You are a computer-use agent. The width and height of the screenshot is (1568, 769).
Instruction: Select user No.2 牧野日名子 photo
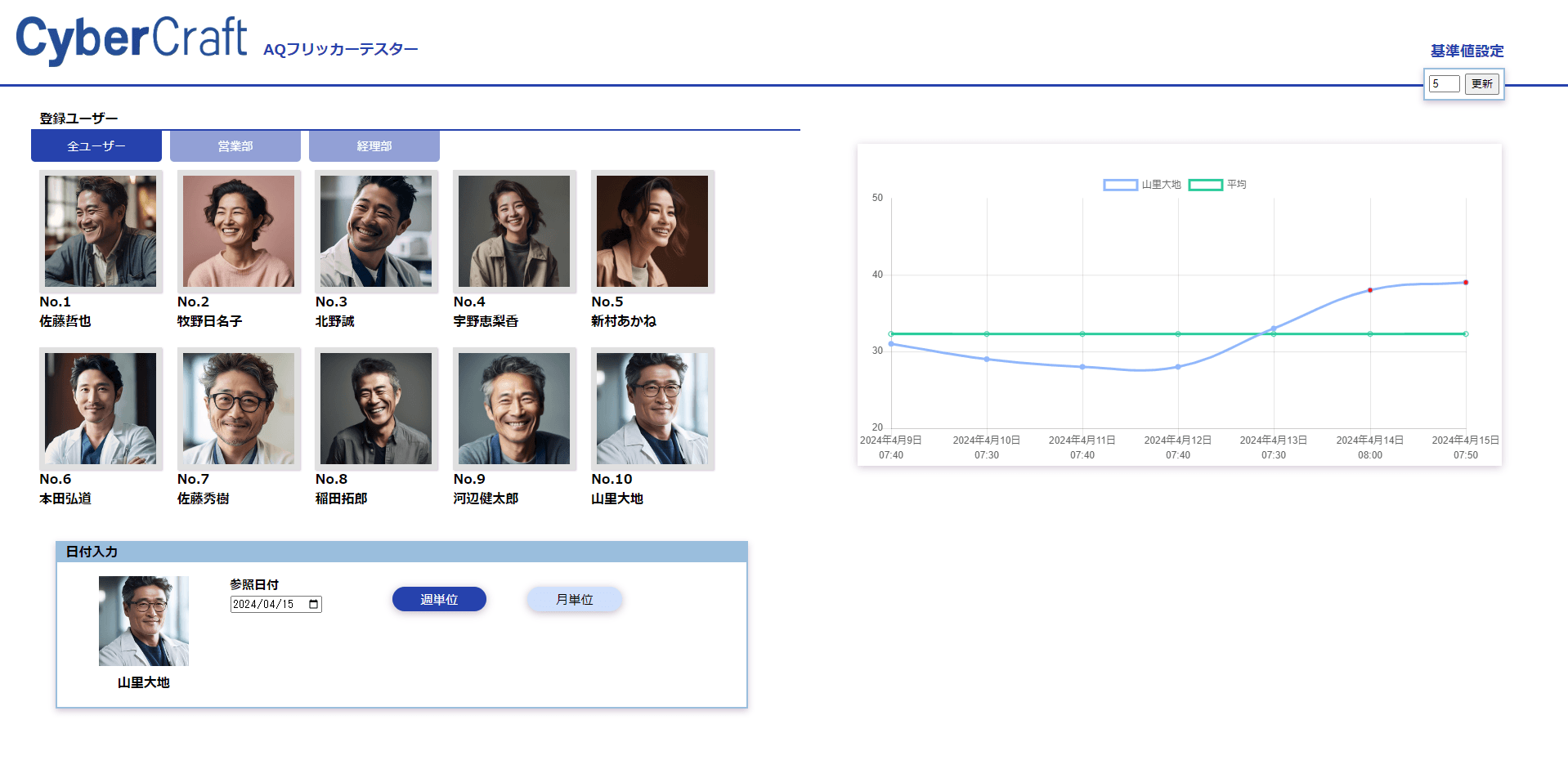tap(239, 231)
